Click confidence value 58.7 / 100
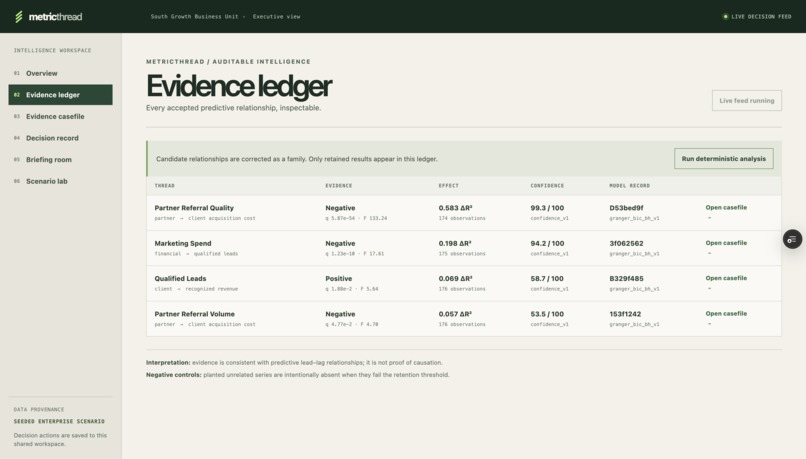Viewport: 806px width, 459px height. pyautogui.click(x=547, y=279)
